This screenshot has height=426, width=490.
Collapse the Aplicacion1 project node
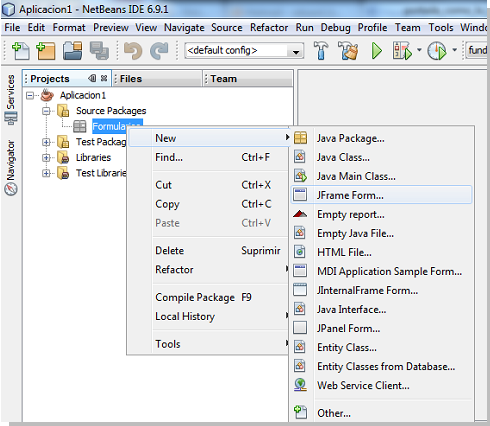coord(30,96)
